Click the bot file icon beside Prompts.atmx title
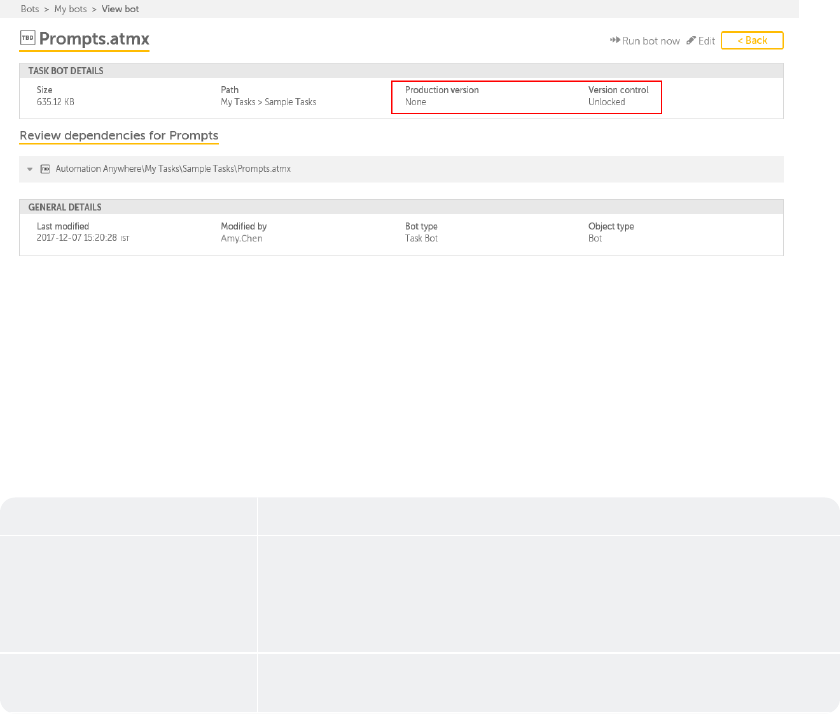The height and width of the screenshot is (714, 840). pyautogui.click(x=27, y=39)
